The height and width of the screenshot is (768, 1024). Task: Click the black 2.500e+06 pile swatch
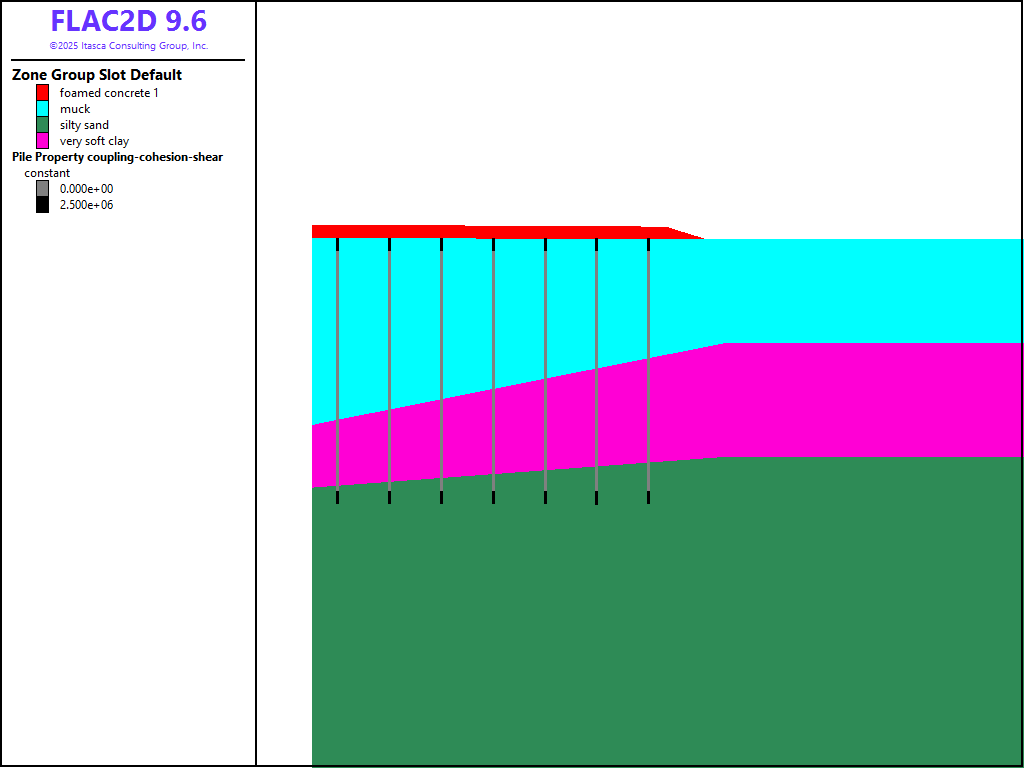43,205
